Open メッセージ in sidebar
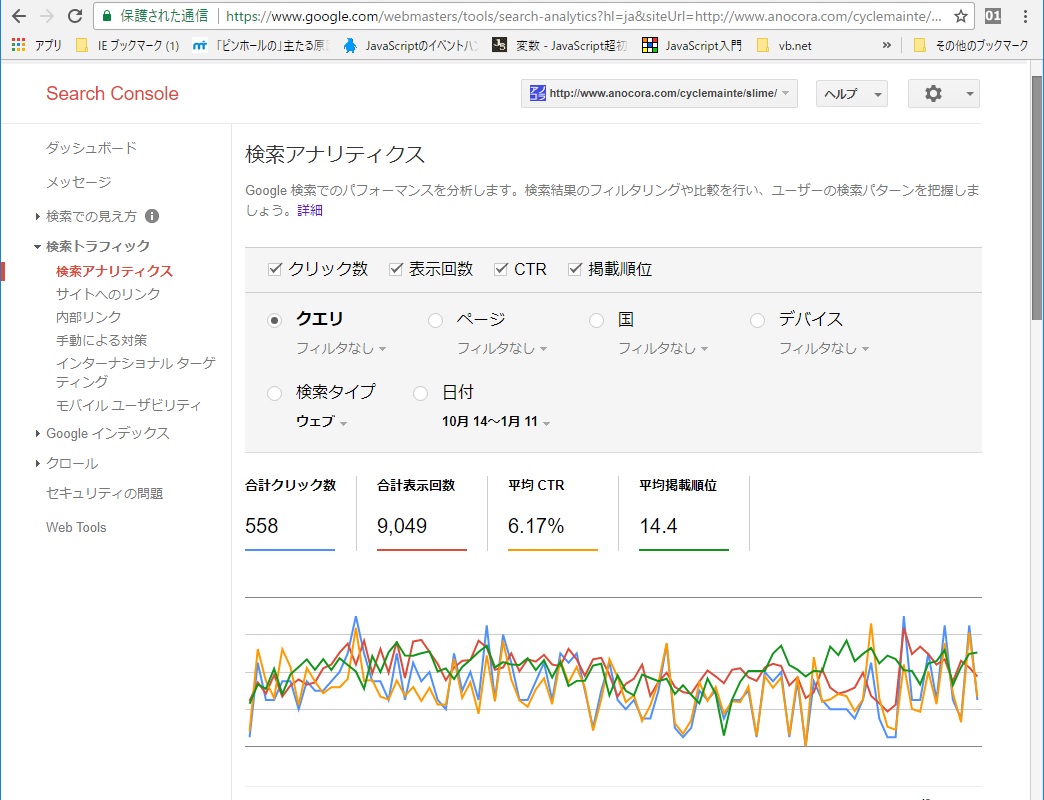 pyautogui.click(x=79, y=182)
